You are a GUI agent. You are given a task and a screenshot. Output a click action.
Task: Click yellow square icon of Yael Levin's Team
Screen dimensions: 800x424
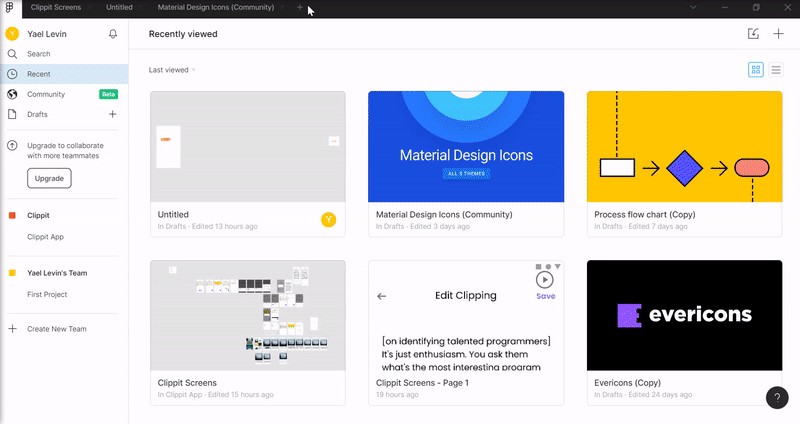[12, 273]
